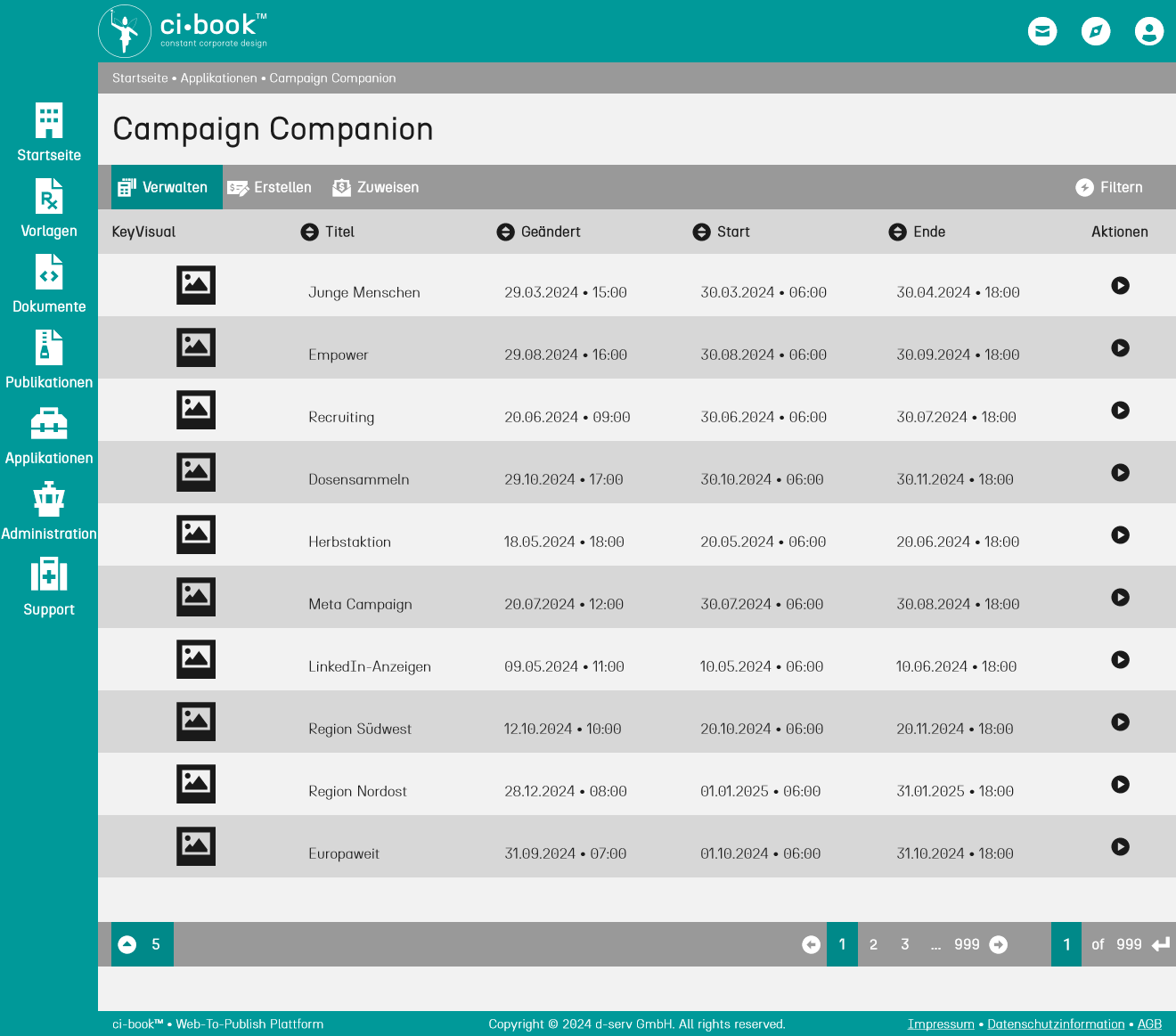1176x1036 pixels.
Task: Open Dokumente in sidebar
Action: pos(49,283)
